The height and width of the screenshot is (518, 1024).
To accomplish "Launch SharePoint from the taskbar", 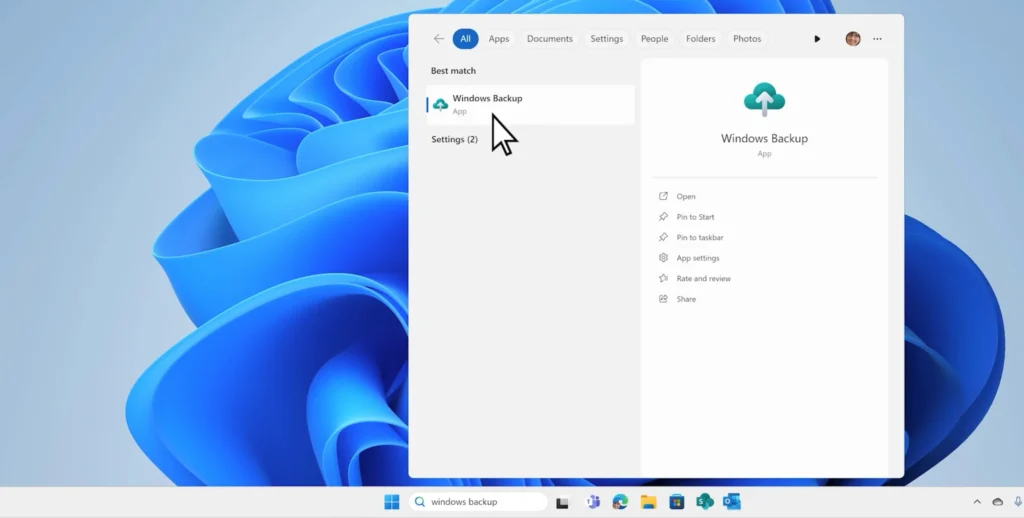I will 705,502.
